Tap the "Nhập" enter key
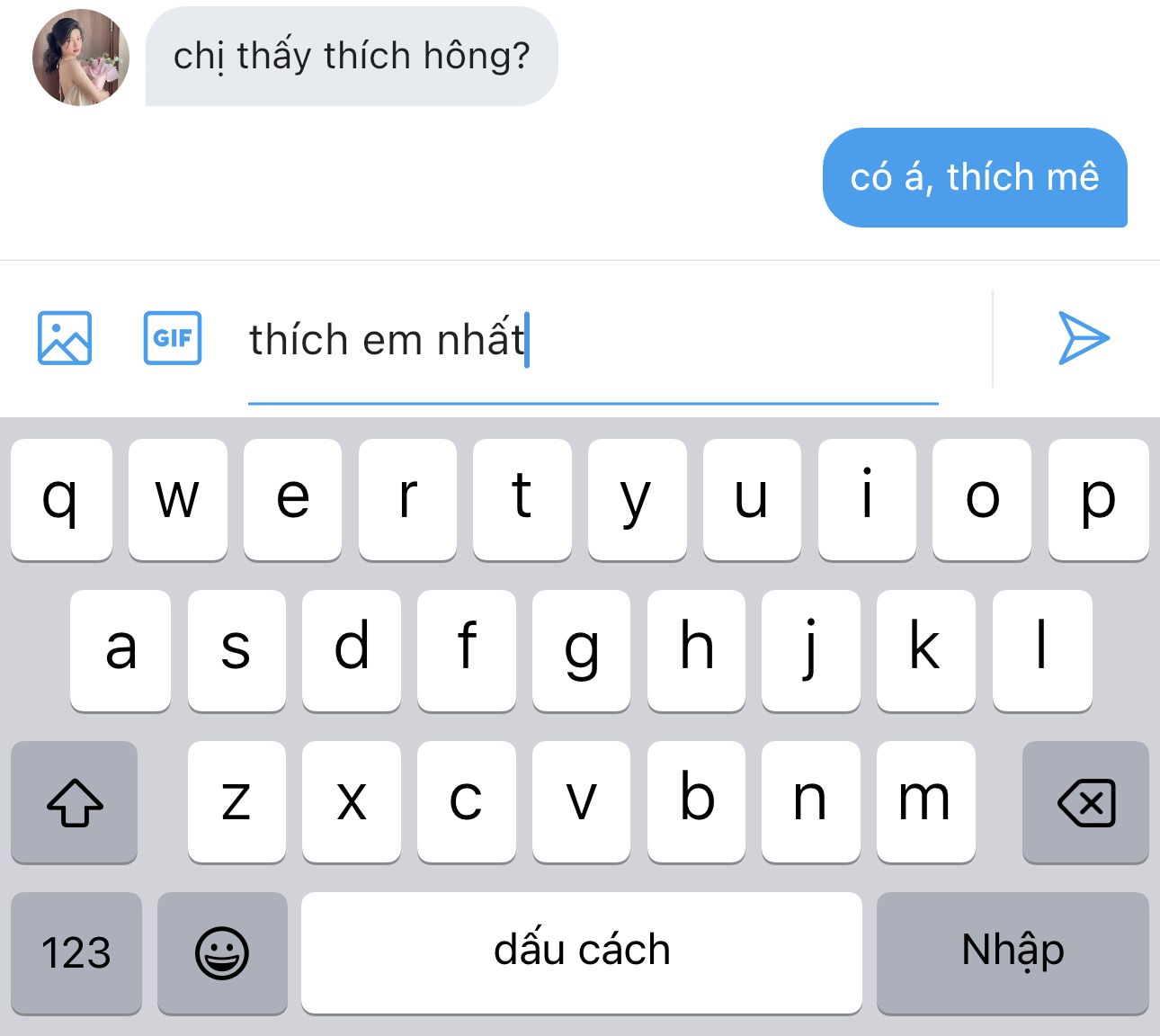 [1013, 953]
